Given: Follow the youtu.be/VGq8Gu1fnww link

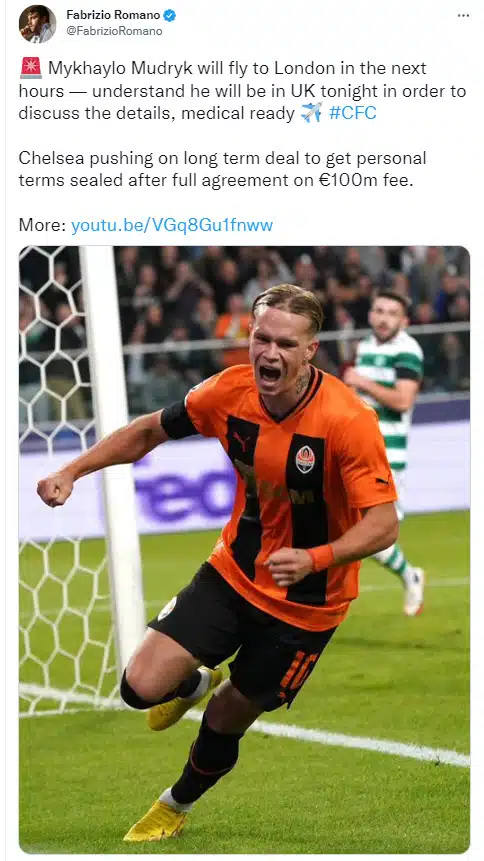Looking at the screenshot, I should [172, 225].
